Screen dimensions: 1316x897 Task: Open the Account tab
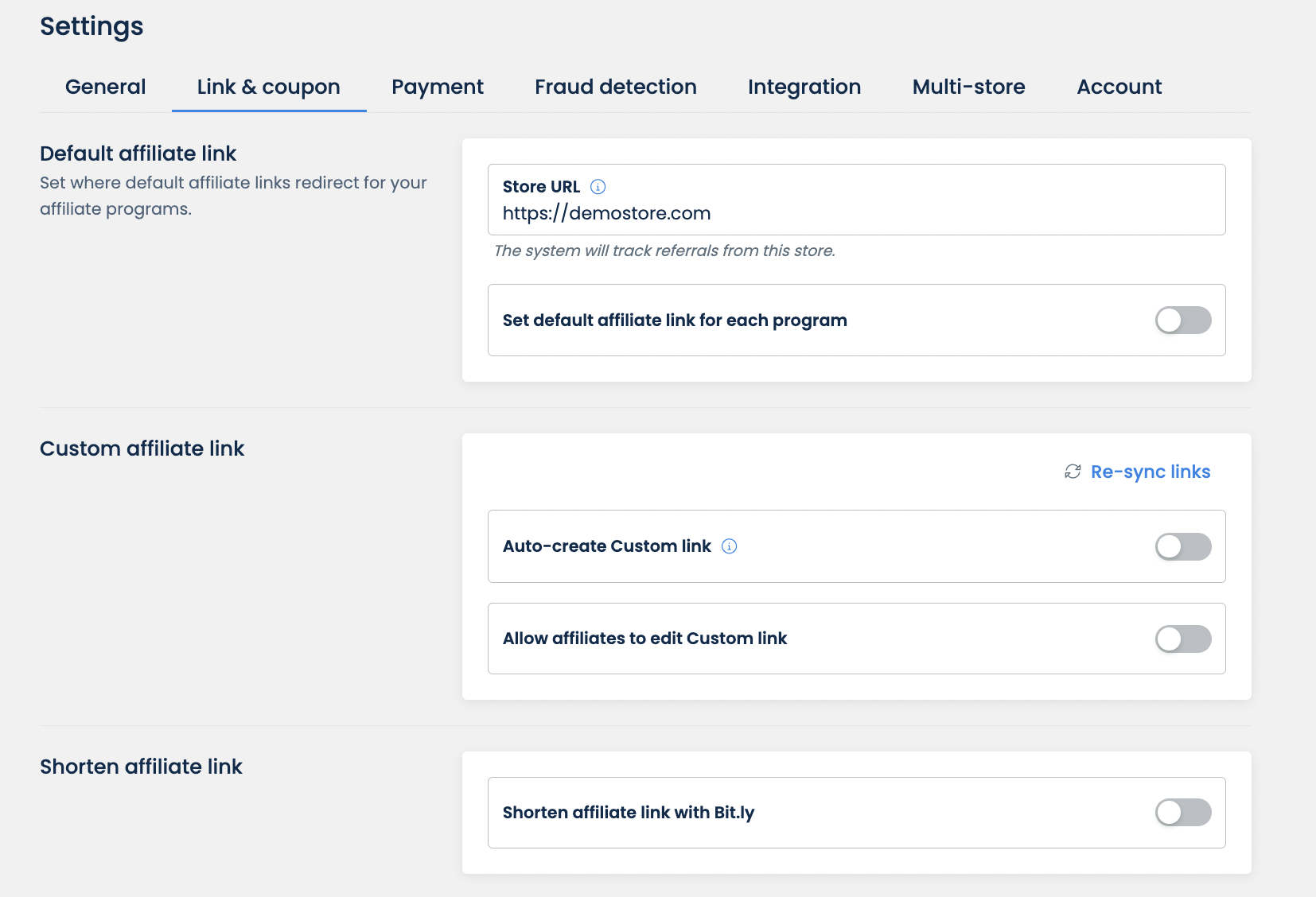click(1119, 87)
